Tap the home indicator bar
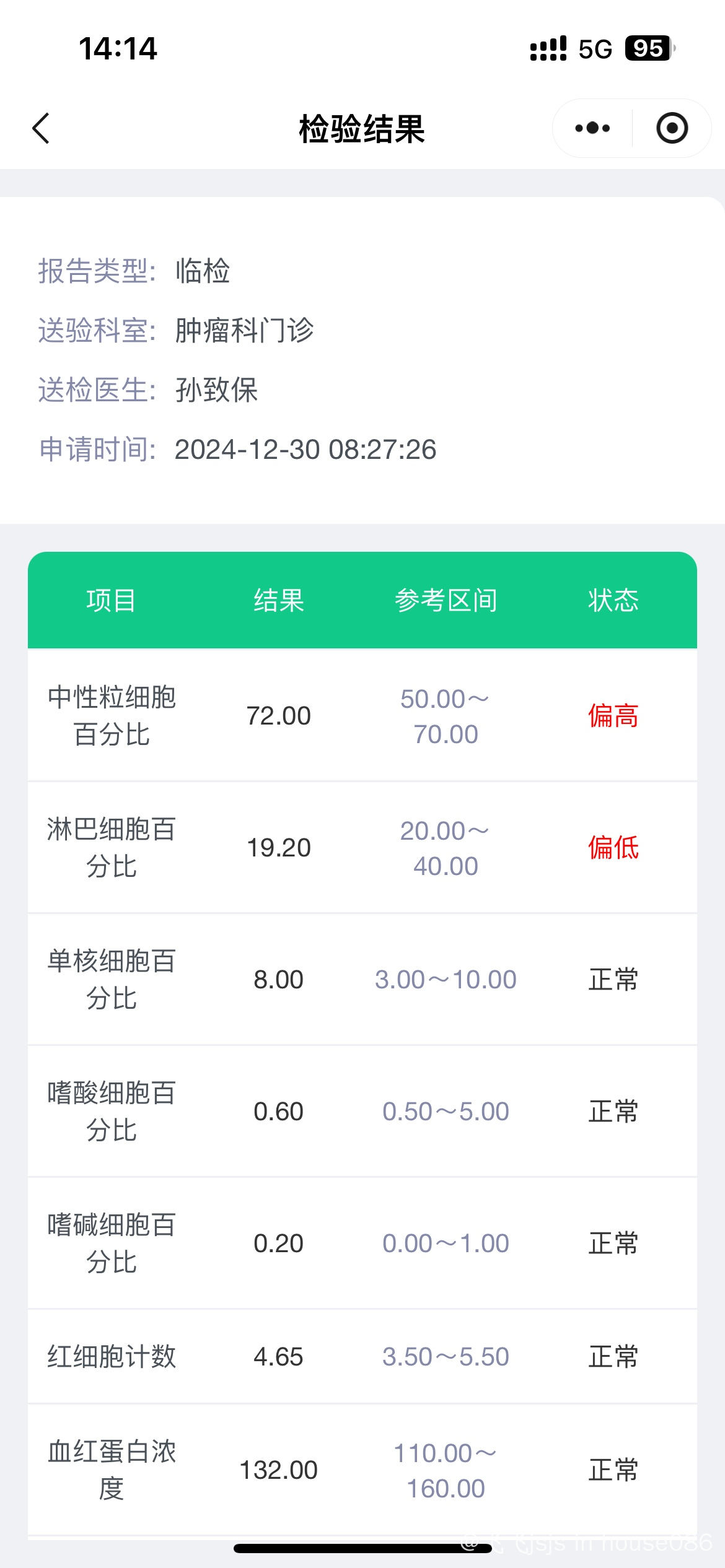The height and width of the screenshot is (1568, 725). point(362,1549)
